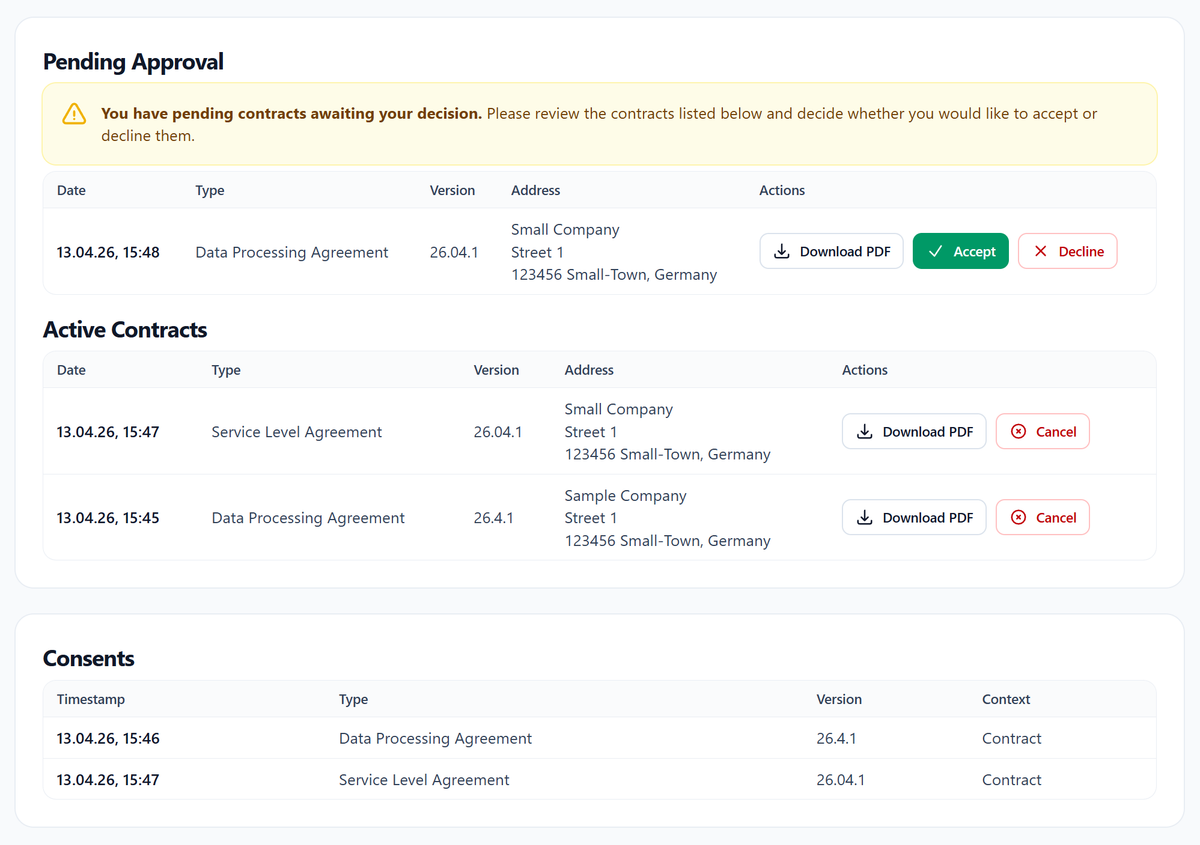This screenshot has width=1200, height=845.
Task: Decline the pending Data Processing Agreement
Action: 1067,251
